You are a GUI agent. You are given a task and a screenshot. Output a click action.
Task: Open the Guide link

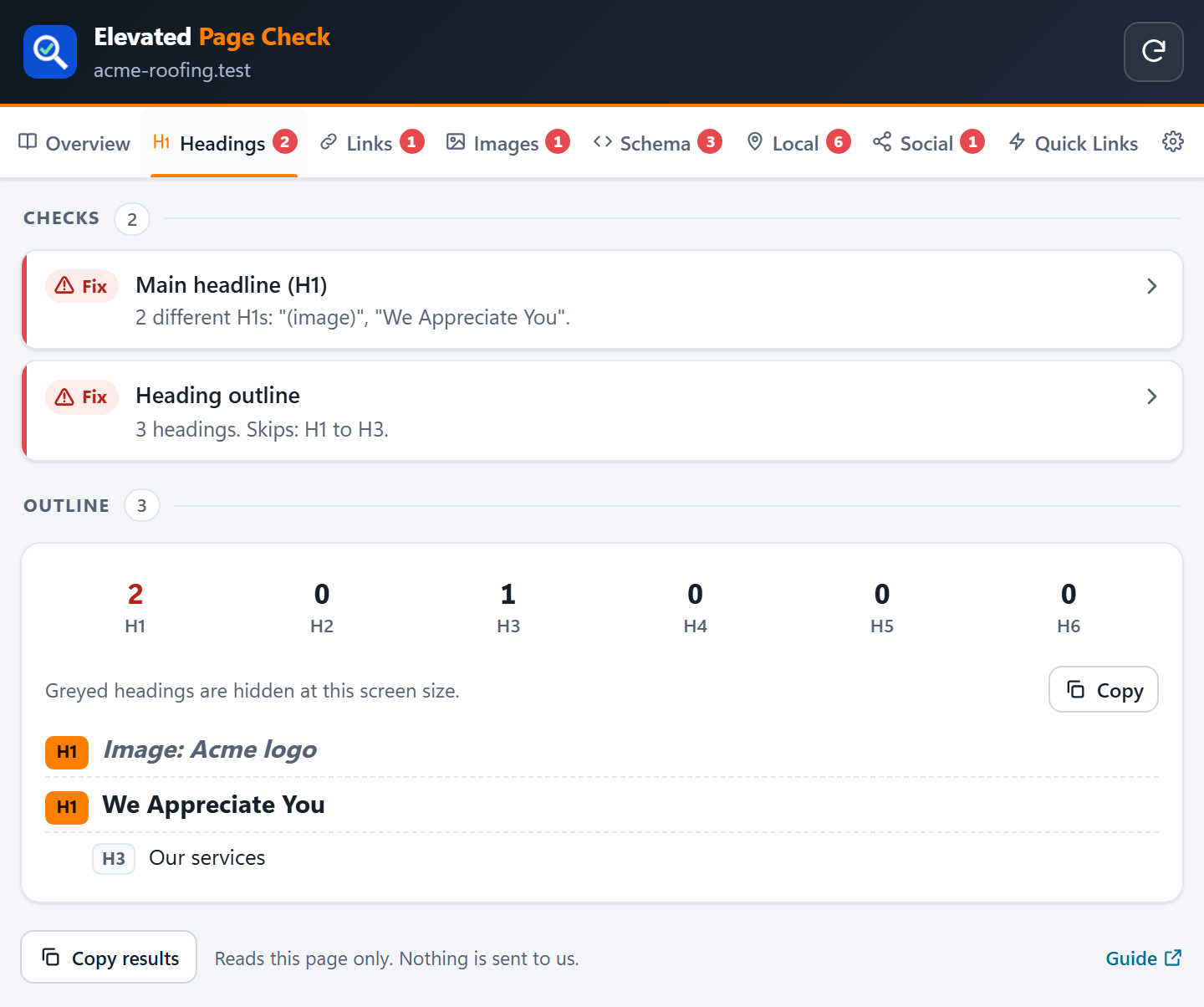point(1143,958)
